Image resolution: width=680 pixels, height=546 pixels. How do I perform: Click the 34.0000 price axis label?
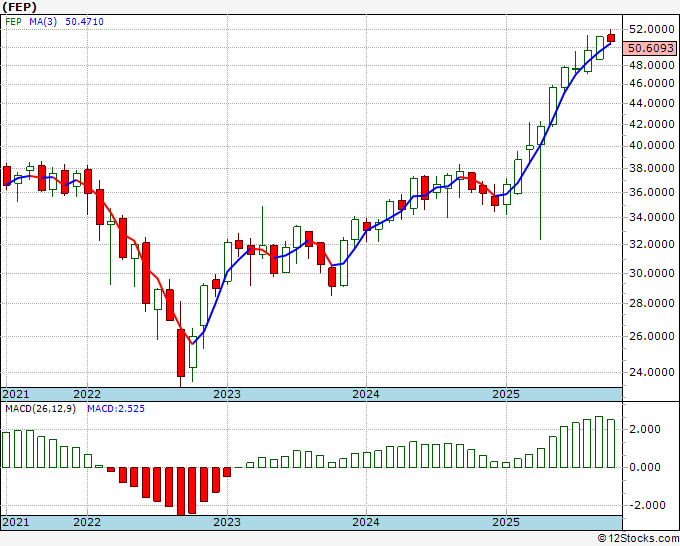[x=652, y=217]
